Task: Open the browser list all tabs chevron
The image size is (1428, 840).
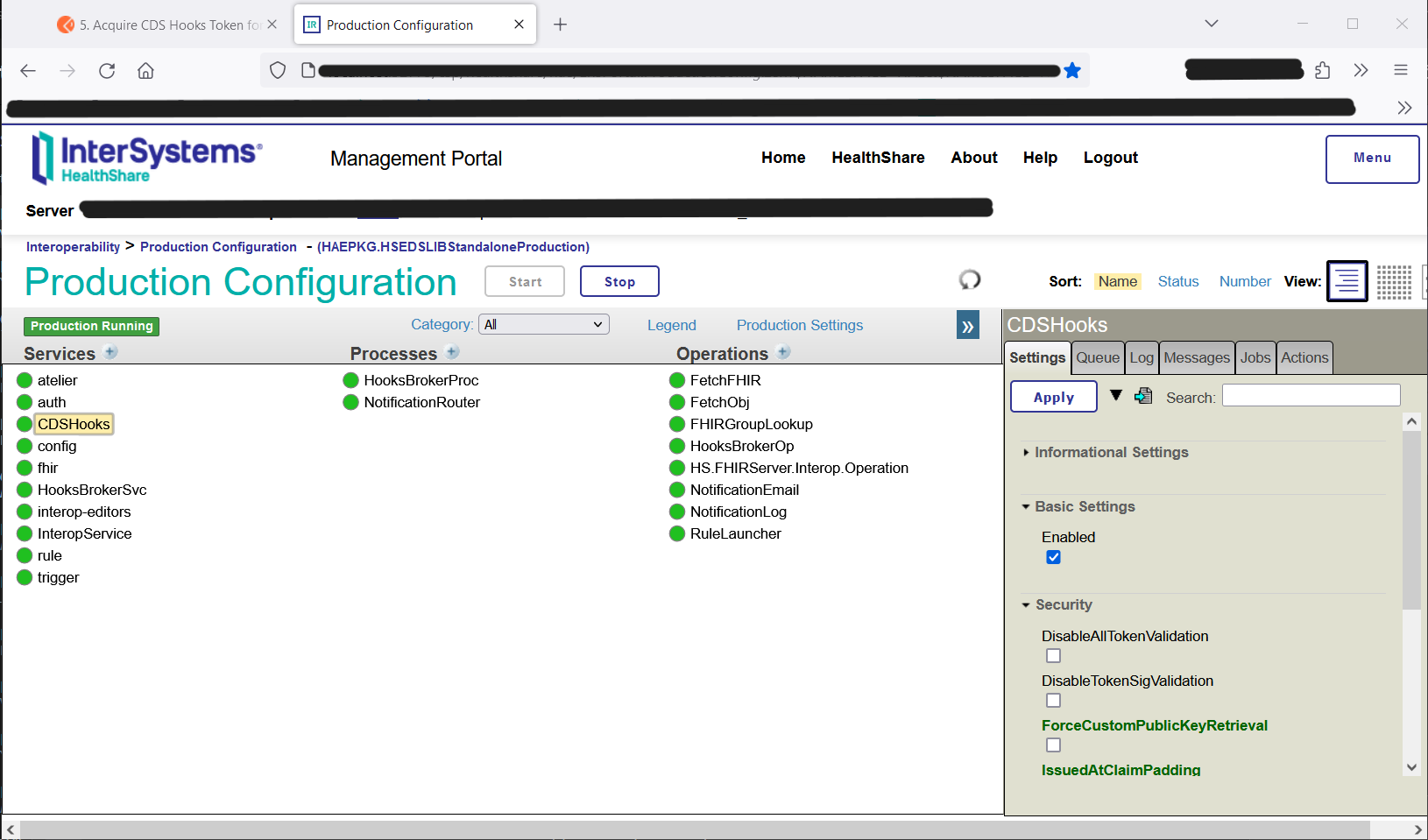Action: [x=1212, y=24]
